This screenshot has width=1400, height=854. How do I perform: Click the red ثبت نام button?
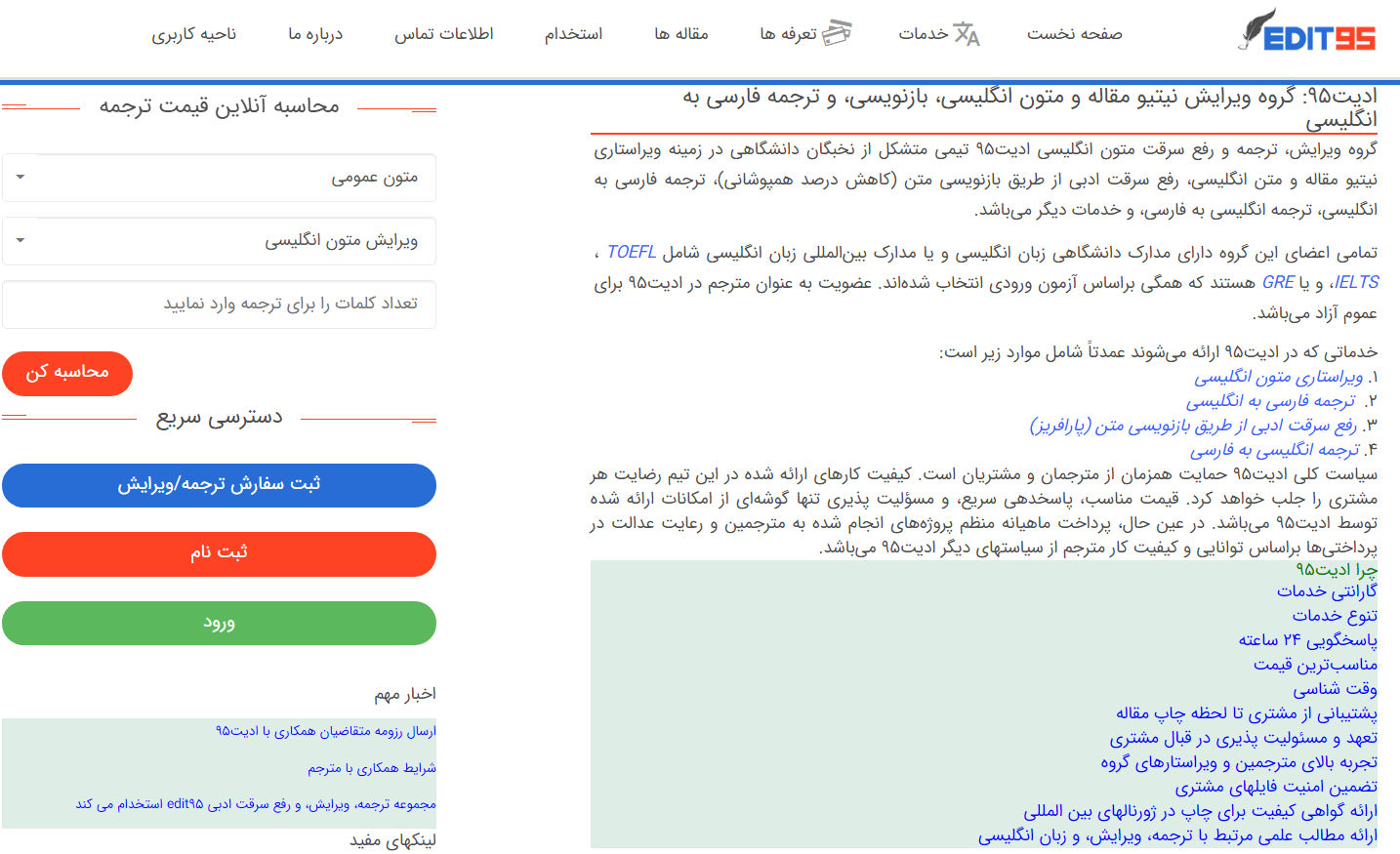click(219, 553)
